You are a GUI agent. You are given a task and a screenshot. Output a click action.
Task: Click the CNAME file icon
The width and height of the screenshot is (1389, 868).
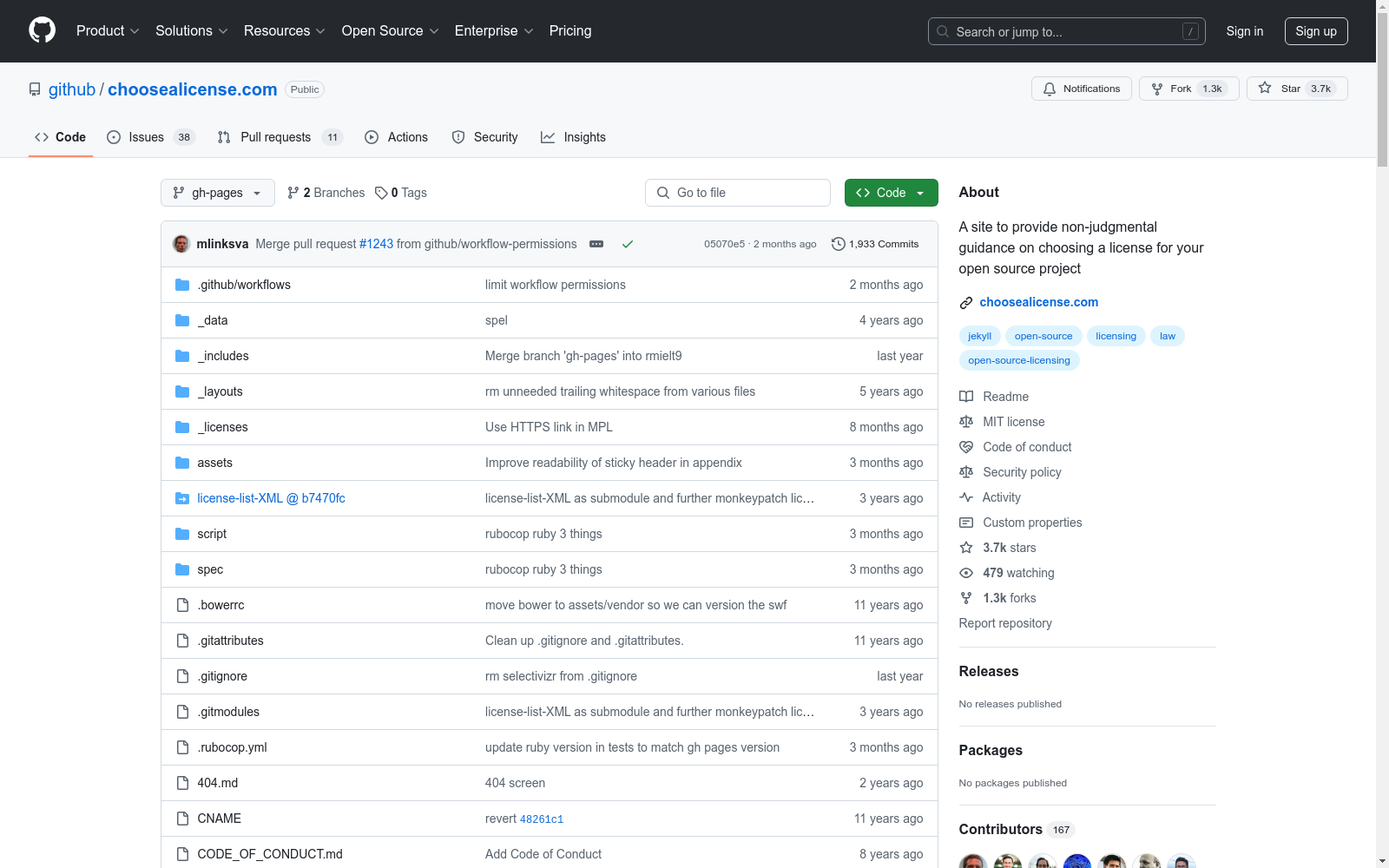point(182,819)
